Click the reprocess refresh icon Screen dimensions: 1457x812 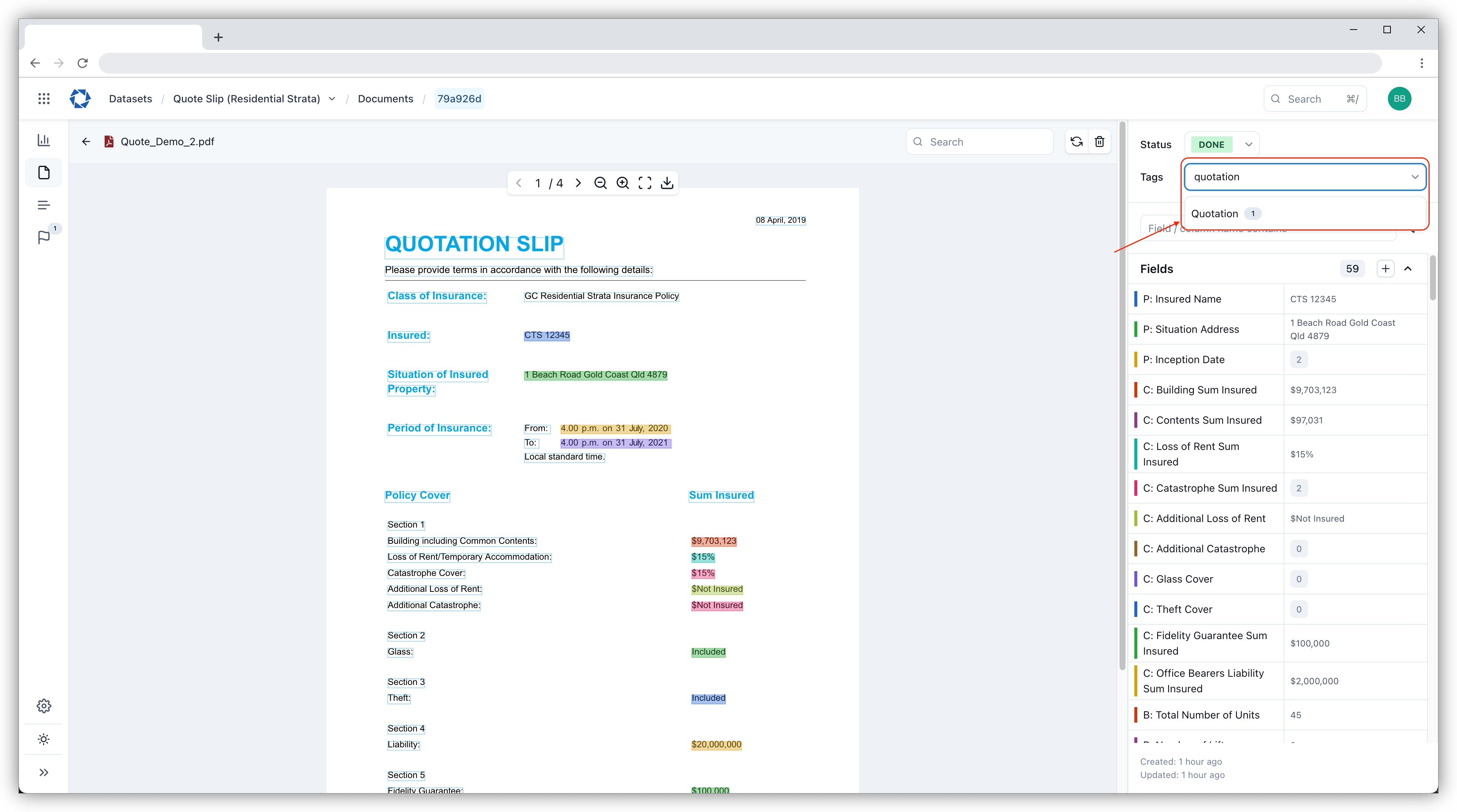1076,141
